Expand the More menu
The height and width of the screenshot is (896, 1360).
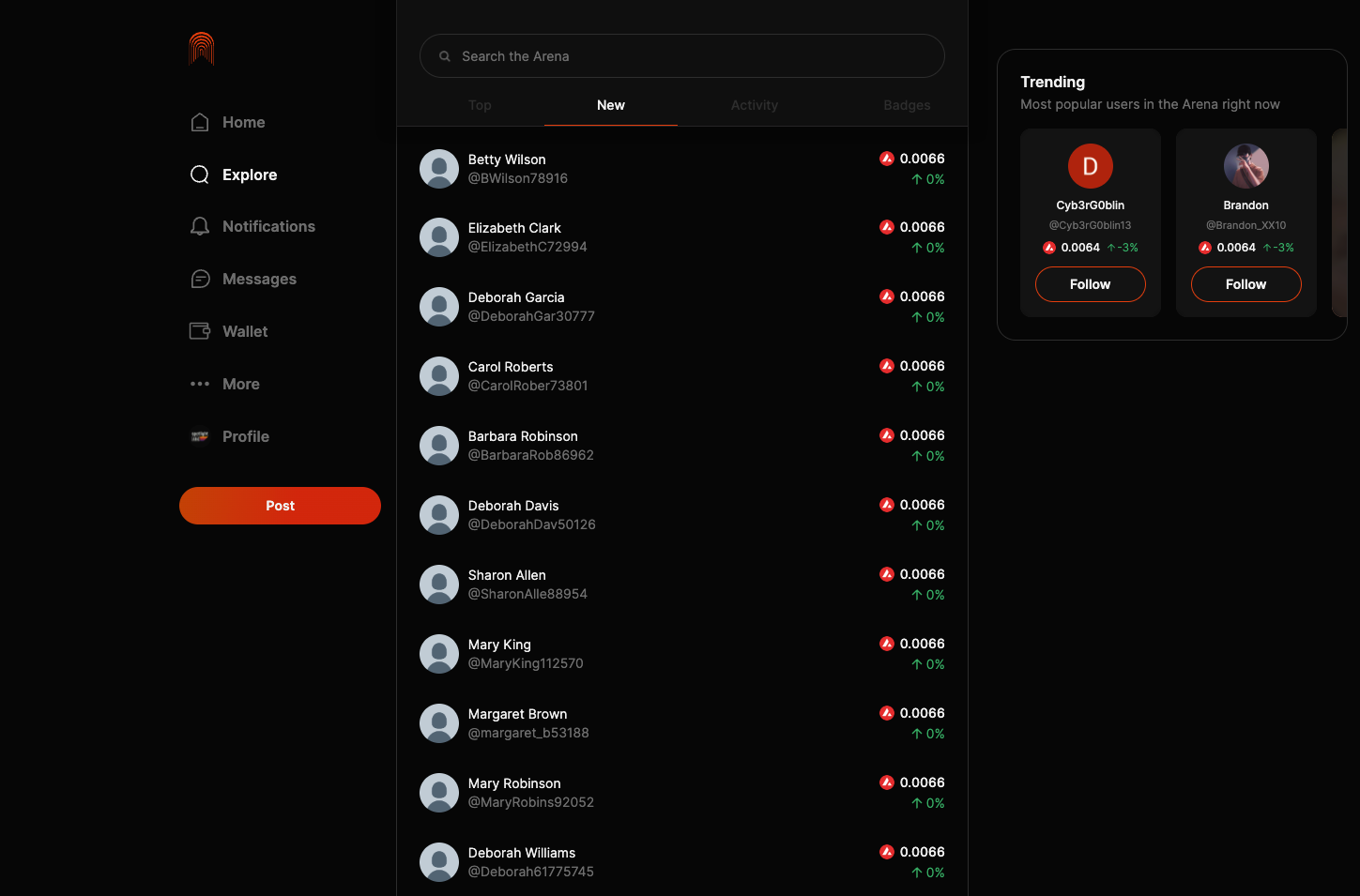click(x=240, y=384)
